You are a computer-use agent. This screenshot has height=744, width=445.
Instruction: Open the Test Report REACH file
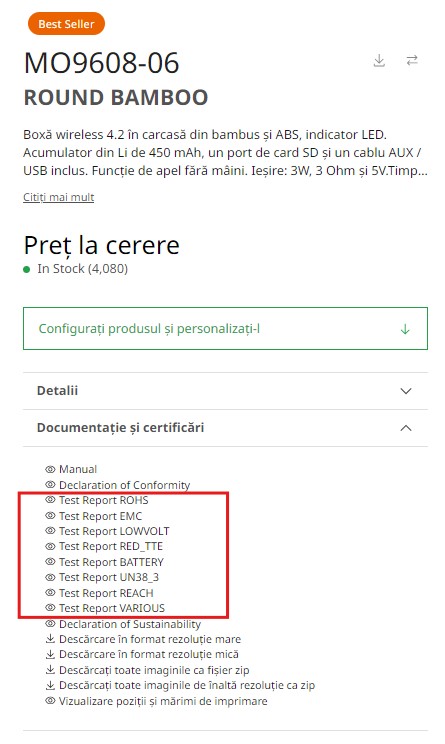(106, 593)
